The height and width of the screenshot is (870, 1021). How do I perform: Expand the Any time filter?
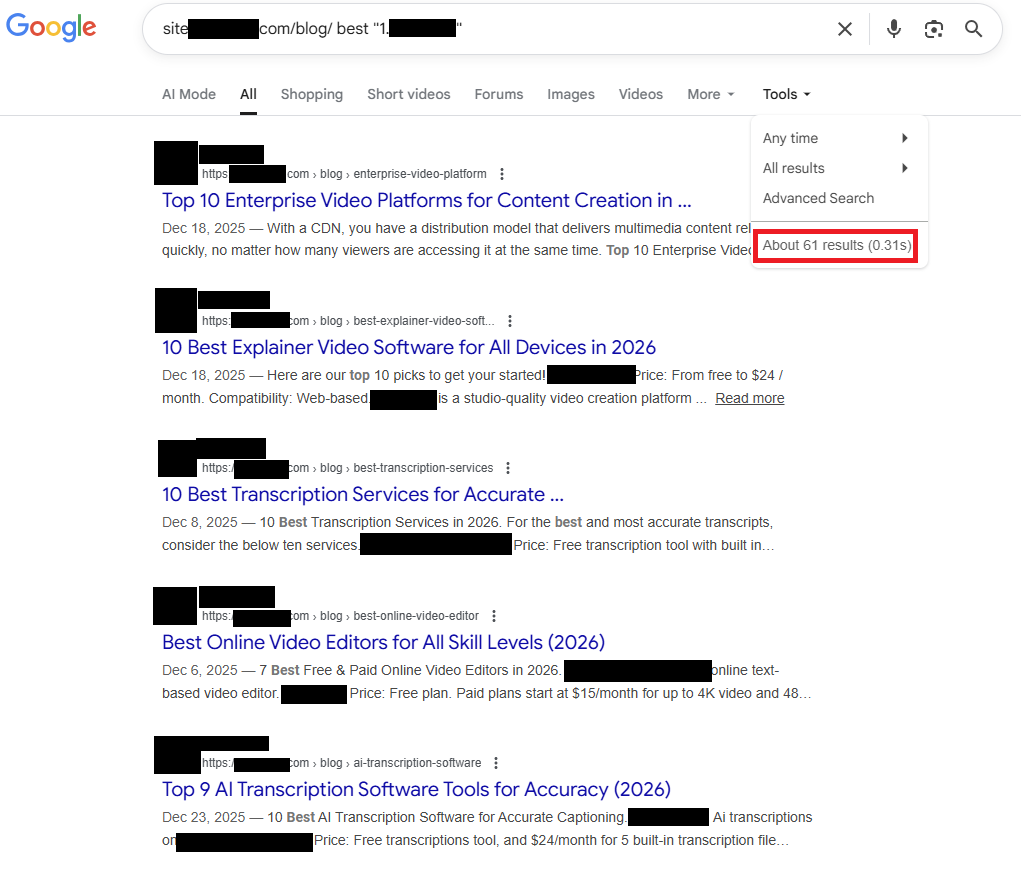[835, 138]
